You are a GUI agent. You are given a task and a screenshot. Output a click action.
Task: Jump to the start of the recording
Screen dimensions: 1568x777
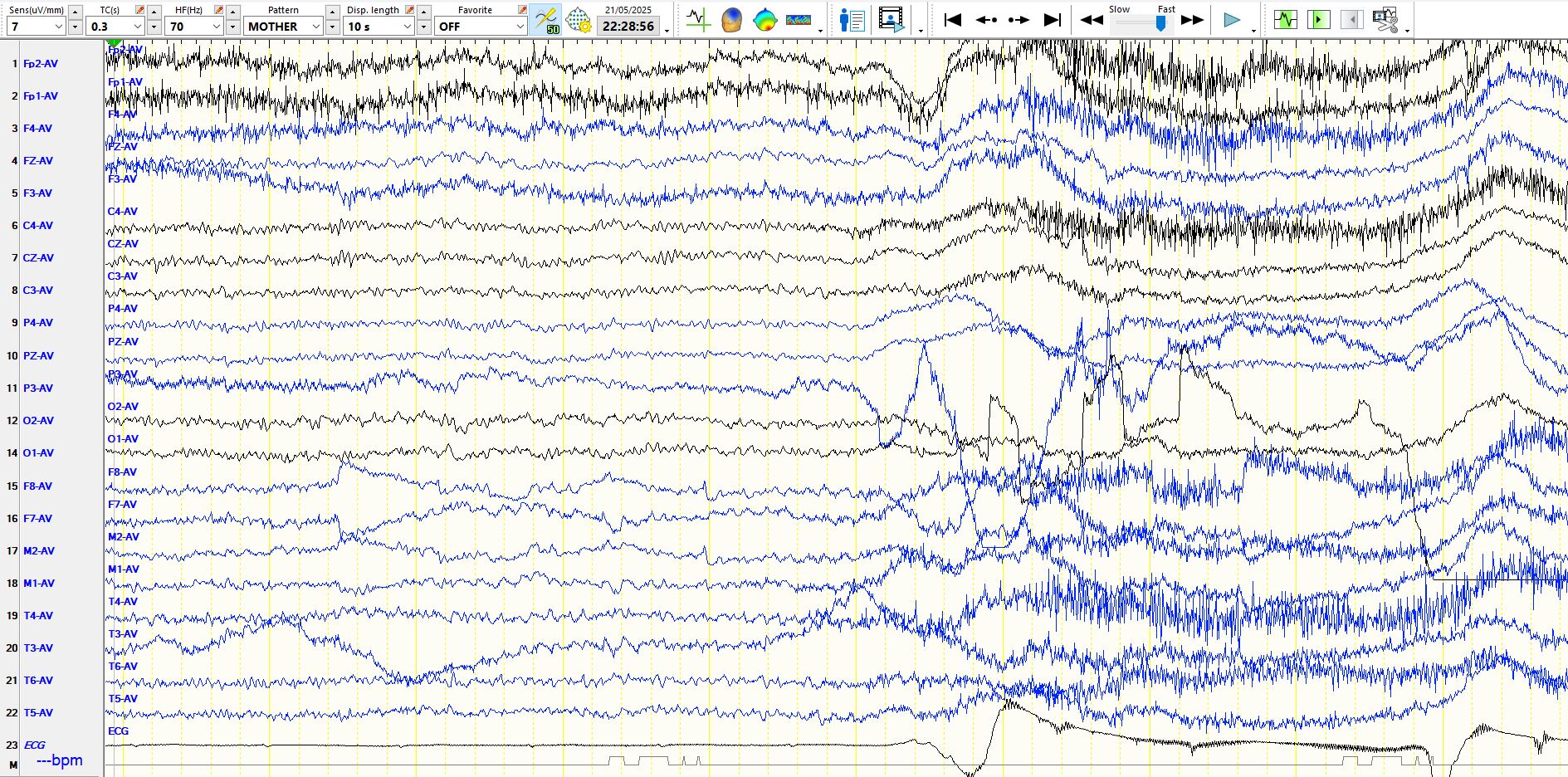(x=953, y=20)
